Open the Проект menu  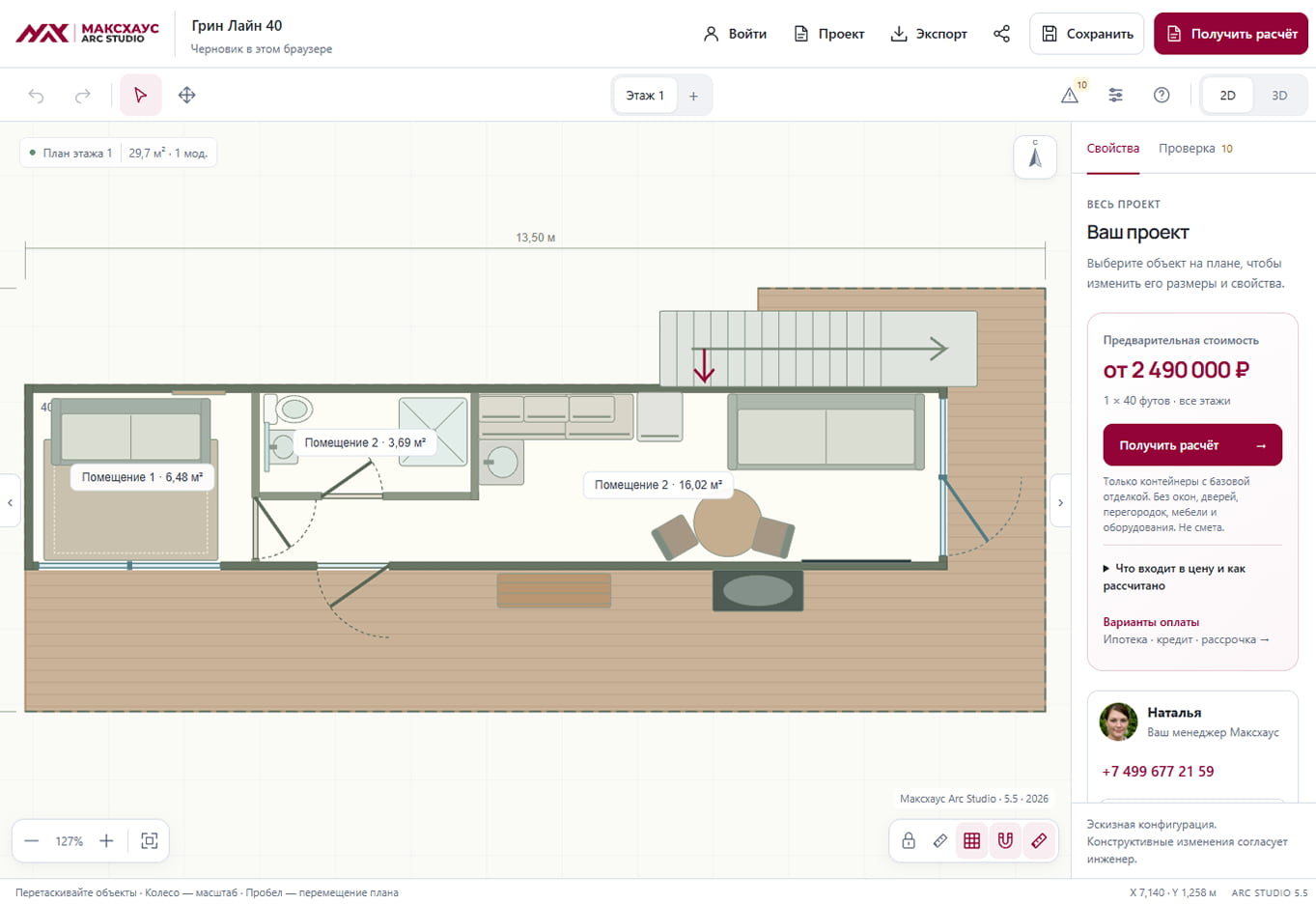828,34
